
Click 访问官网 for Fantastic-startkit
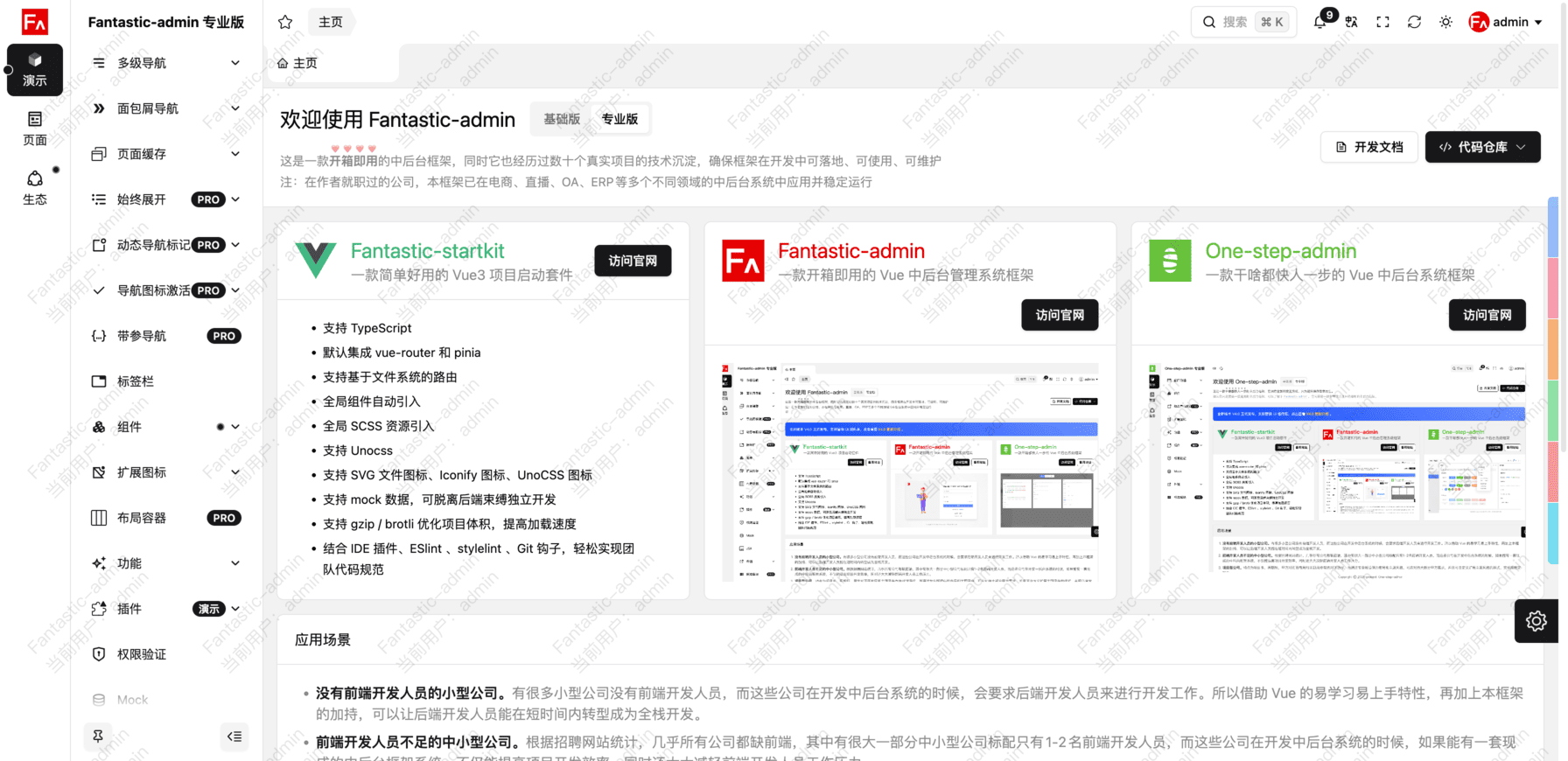click(x=633, y=261)
